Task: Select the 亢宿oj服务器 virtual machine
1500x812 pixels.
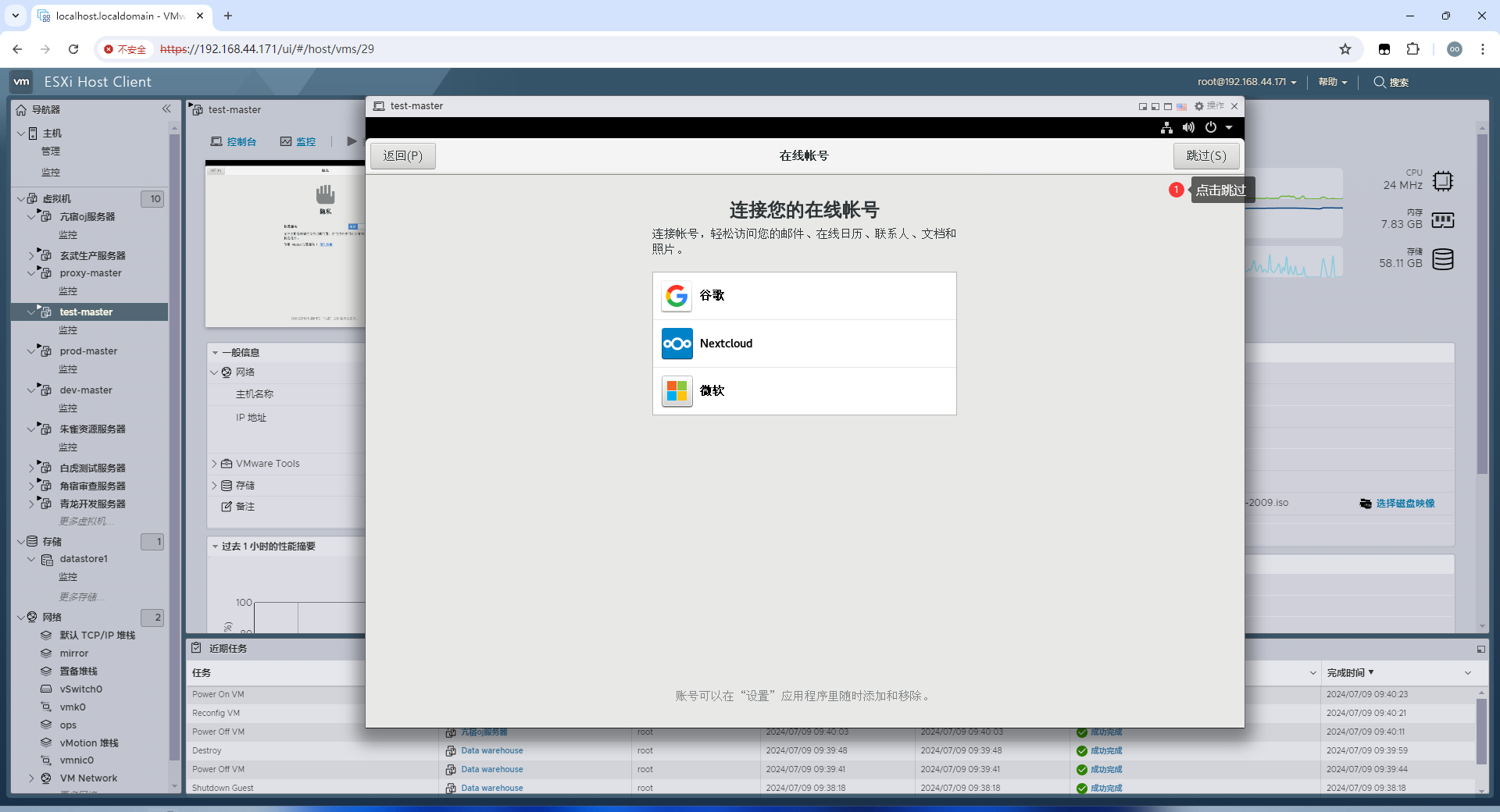Action: pyautogui.click(x=87, y=217)
